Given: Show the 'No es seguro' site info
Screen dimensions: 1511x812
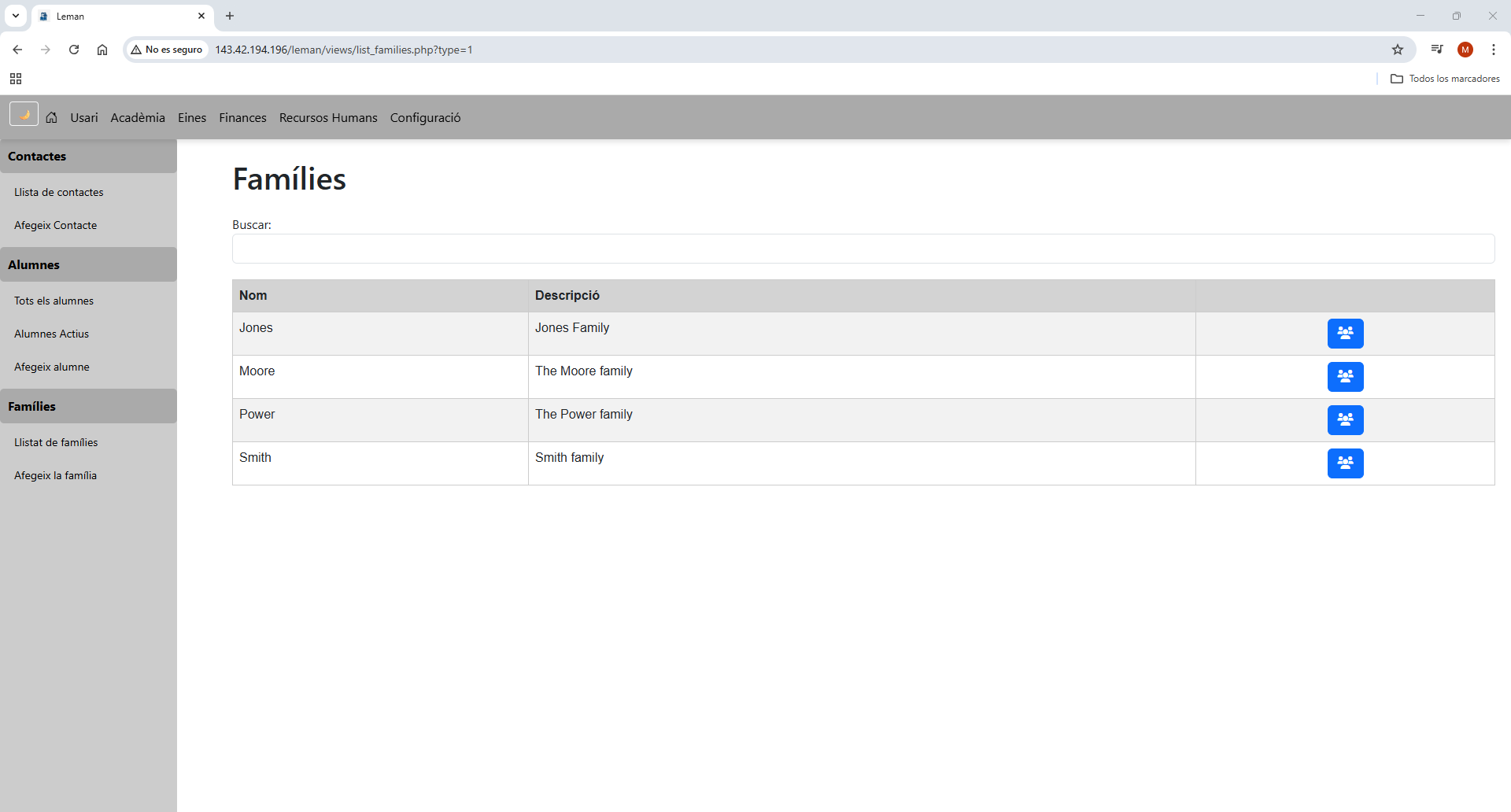Looking at the screenshot, I should pyautogui.click(x=167, y=50).
